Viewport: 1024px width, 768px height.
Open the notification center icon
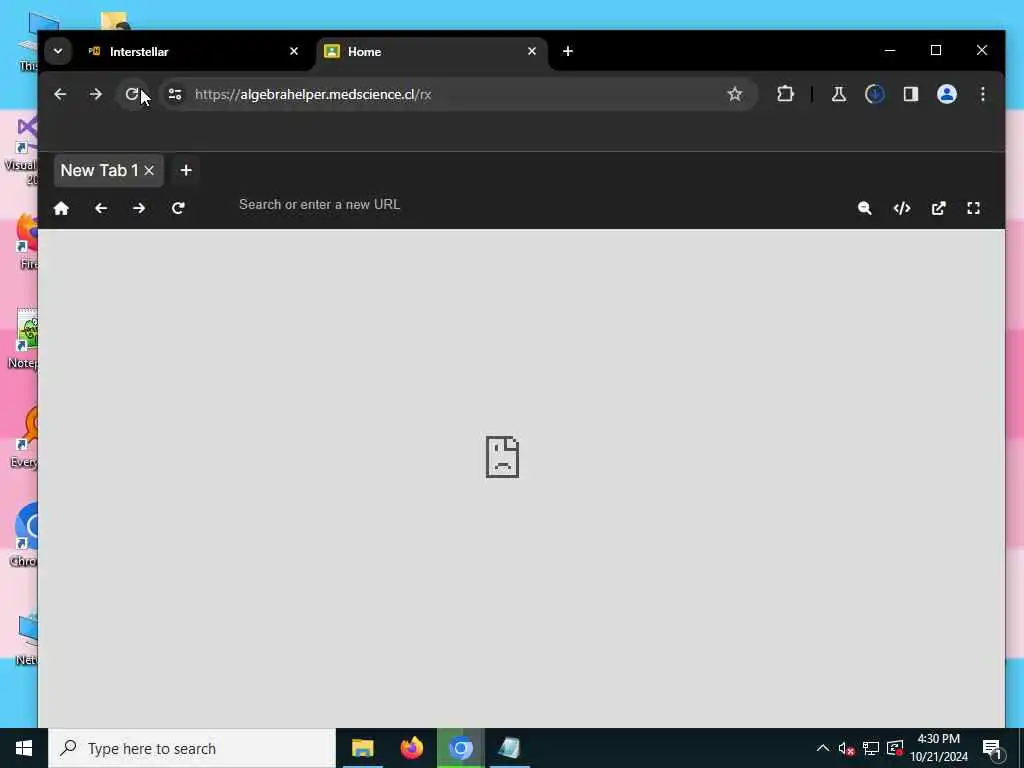point(993,749)
